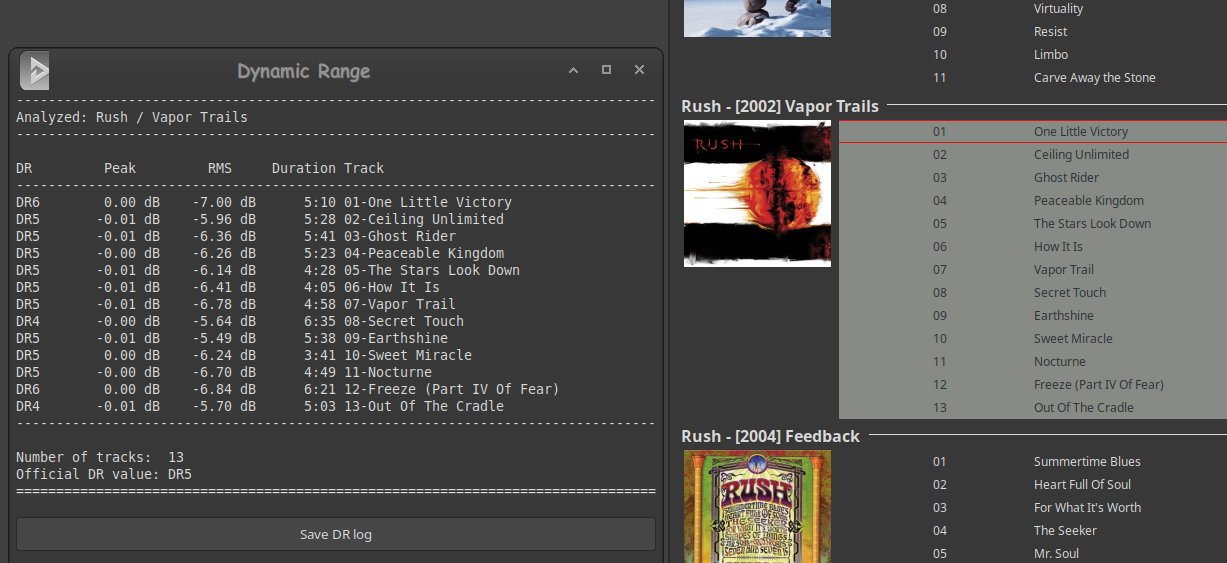Image resolution: width=1227 pixels, height=563 pixels.
Task: Click the Save DR log button
Action: tap(336, 534)
